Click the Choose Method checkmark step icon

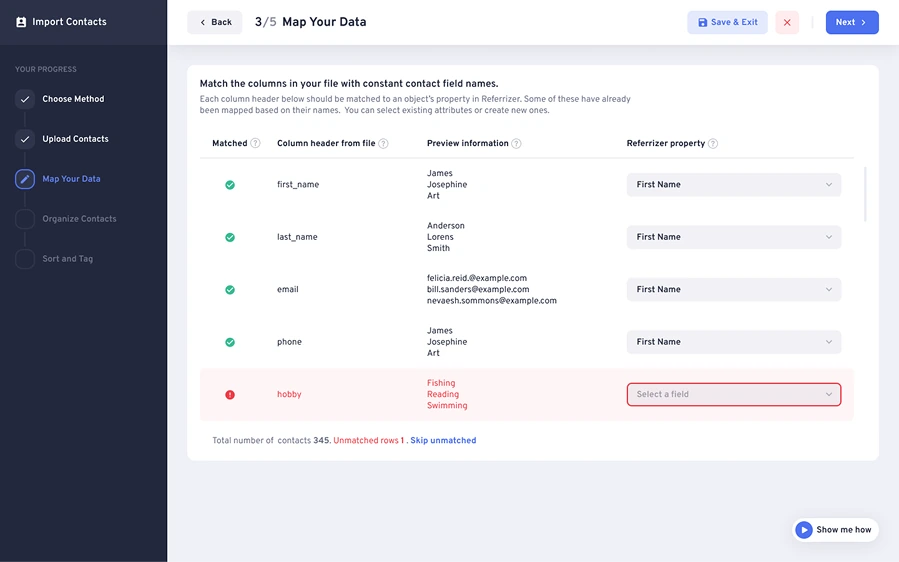point(25,99)
